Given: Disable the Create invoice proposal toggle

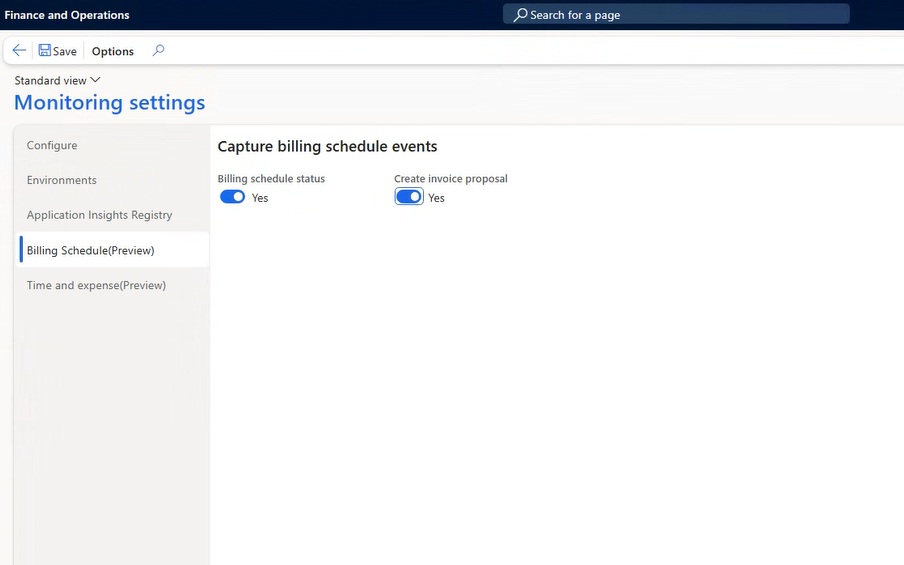Looking at the screenshot, I should 409,197.
